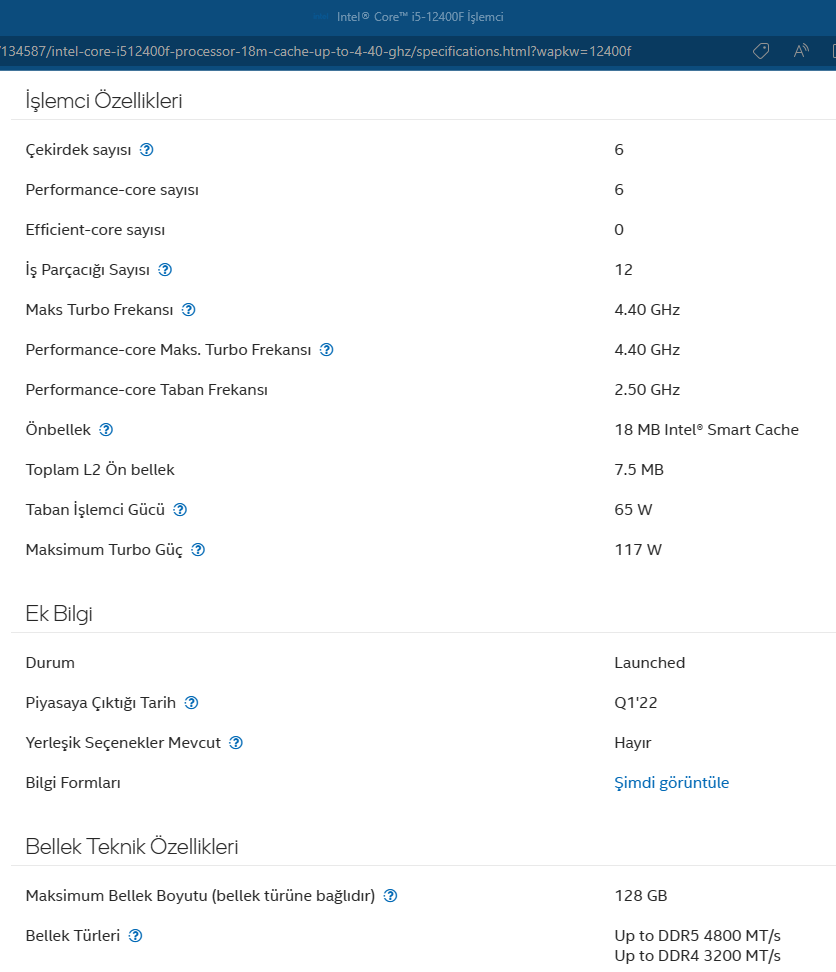Click the Bellek Teknik Özellikleri section heading

(132, 847)
